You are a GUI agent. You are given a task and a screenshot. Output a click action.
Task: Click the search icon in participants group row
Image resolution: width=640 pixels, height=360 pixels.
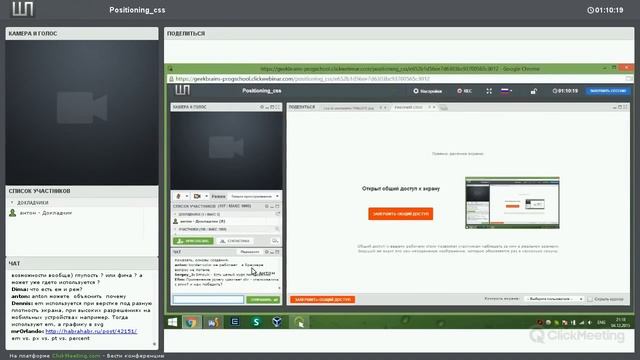[277, 229]
